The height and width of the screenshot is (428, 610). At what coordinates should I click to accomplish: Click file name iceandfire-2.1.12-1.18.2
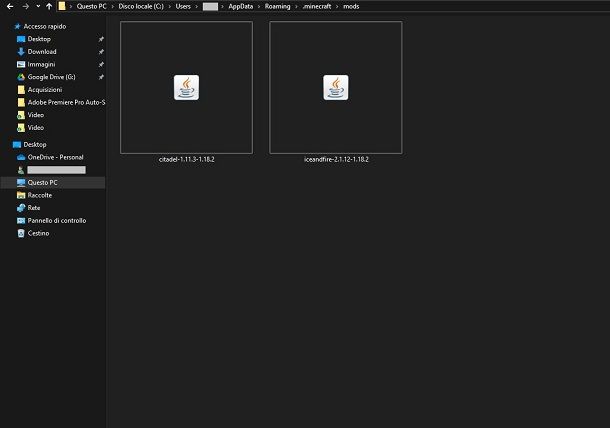[336, 159]
